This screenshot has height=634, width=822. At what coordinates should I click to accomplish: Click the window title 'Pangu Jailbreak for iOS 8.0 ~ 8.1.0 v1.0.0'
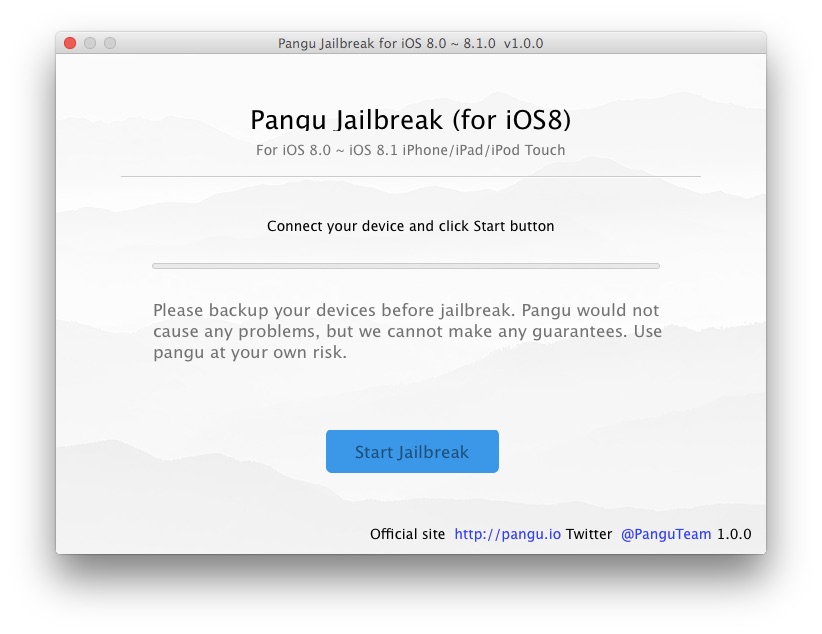point(410,43)
